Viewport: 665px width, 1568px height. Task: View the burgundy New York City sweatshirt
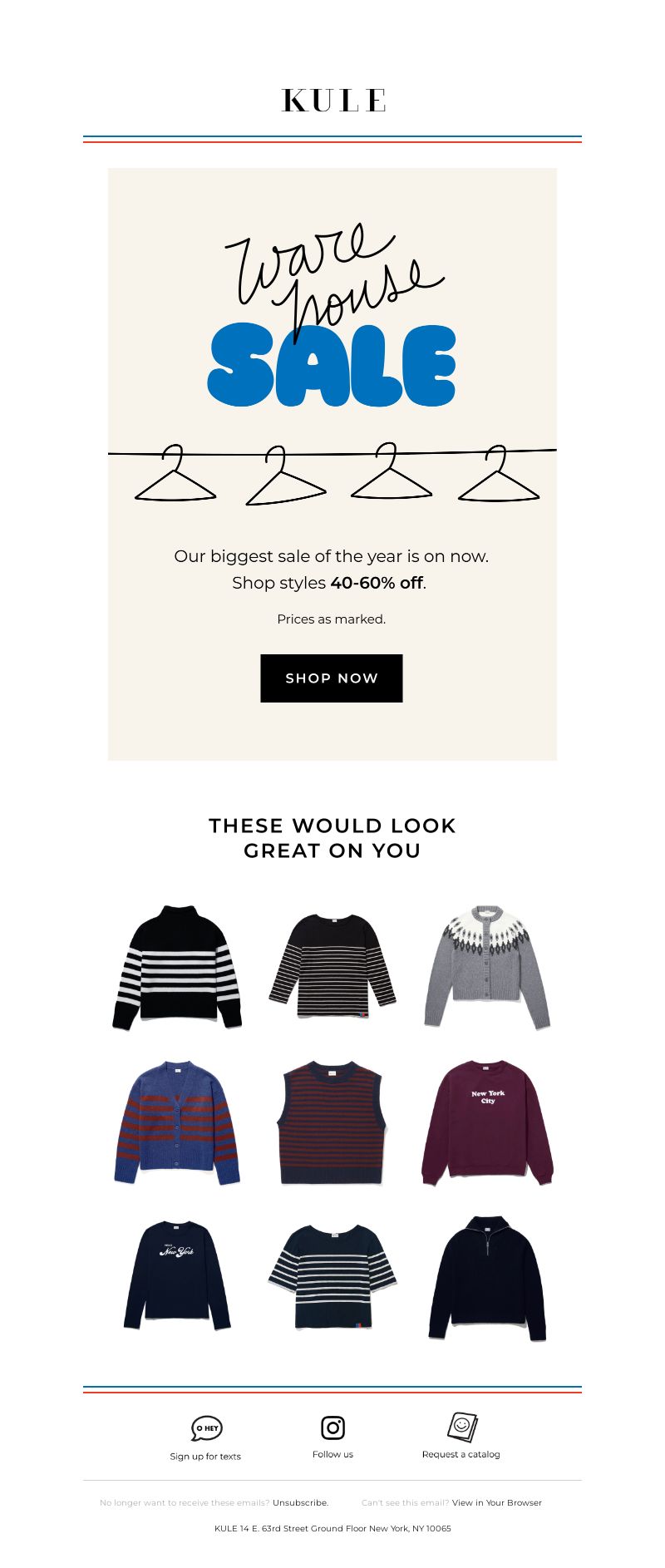pyautogui.click(x=487, y=1122)
